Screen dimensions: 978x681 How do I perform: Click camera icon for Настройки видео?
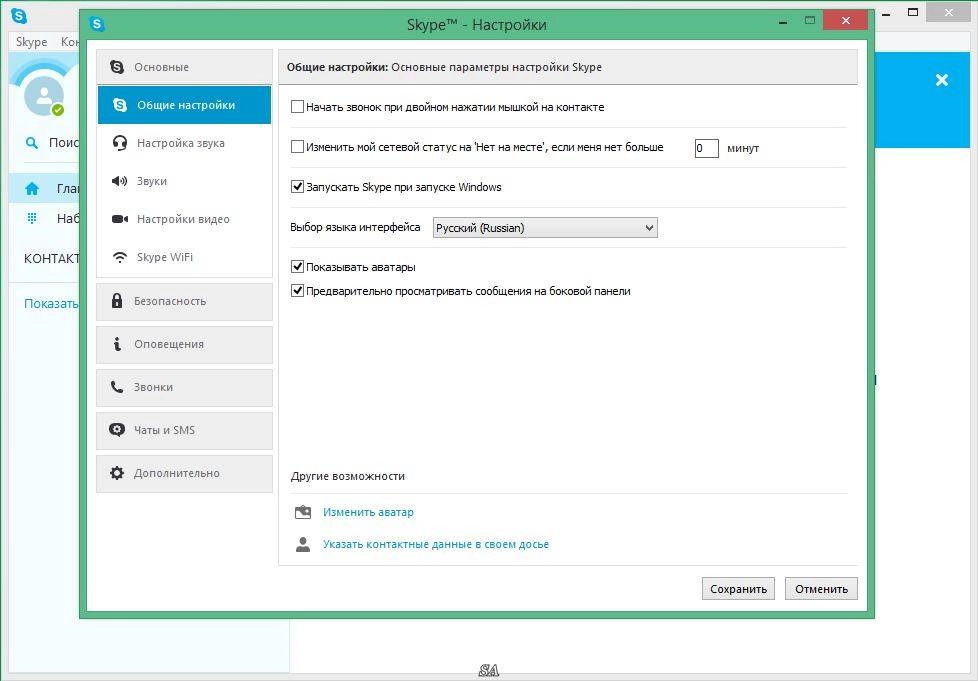[x=120, y=219]
